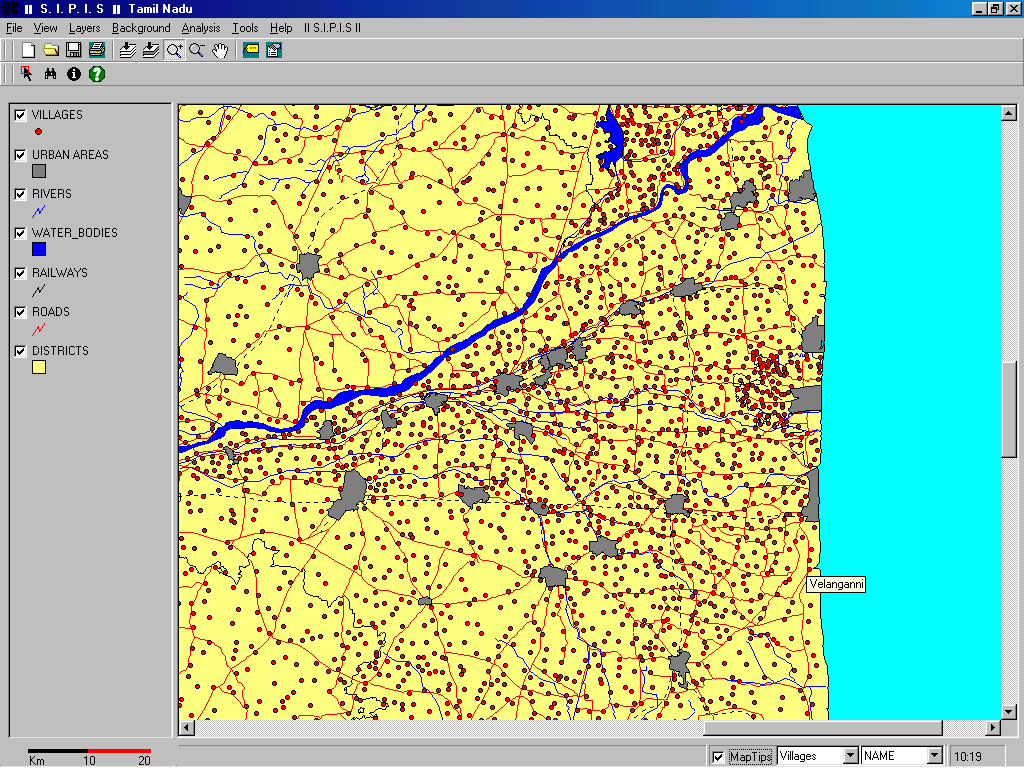Viewport: 1024px width, 768px height.
Task: Turn off the ROADS layer checkbox
Action: coord(20,312)
